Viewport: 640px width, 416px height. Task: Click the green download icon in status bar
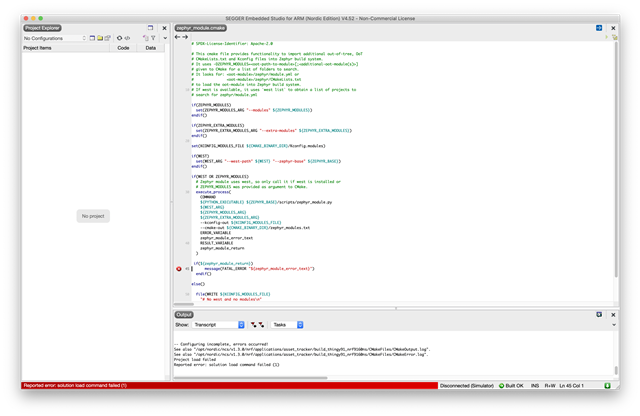(x=607, y=386)
